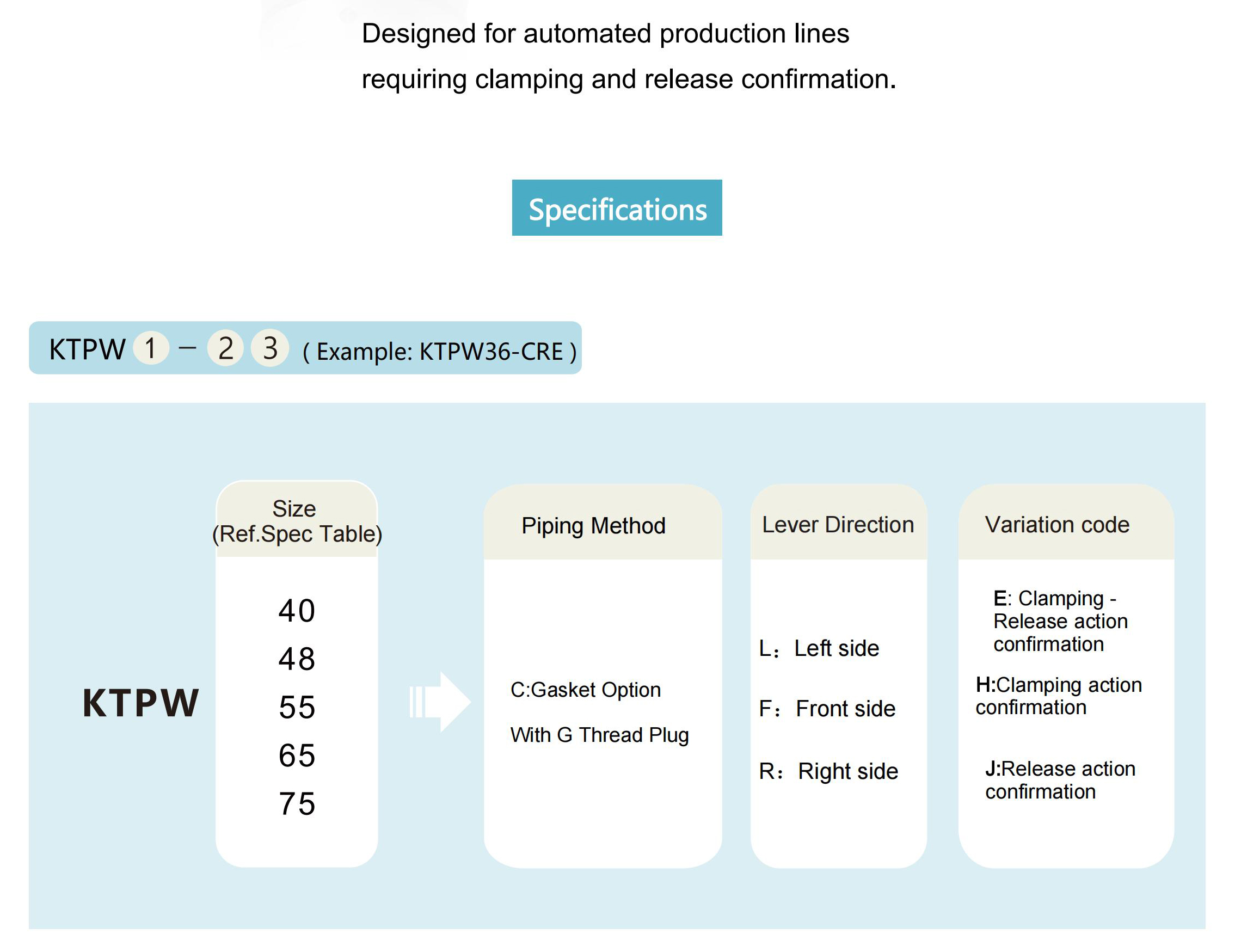The width and height of the screenshot is (1235, 952).
Task: Select the 'R: Right side' option
Action: [828, 771]
